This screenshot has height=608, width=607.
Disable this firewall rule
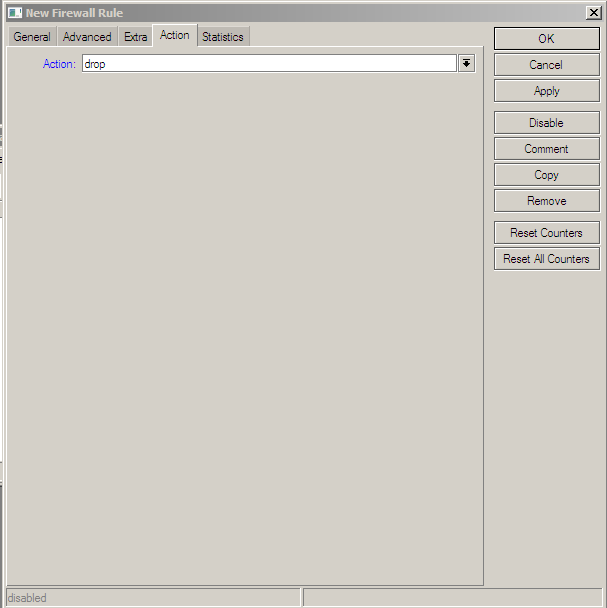click(x=547, y=123)
